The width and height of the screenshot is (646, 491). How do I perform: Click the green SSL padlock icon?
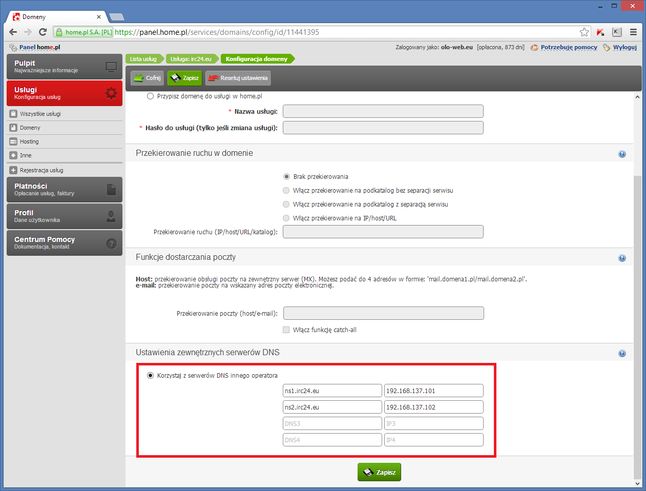point(59,32)
